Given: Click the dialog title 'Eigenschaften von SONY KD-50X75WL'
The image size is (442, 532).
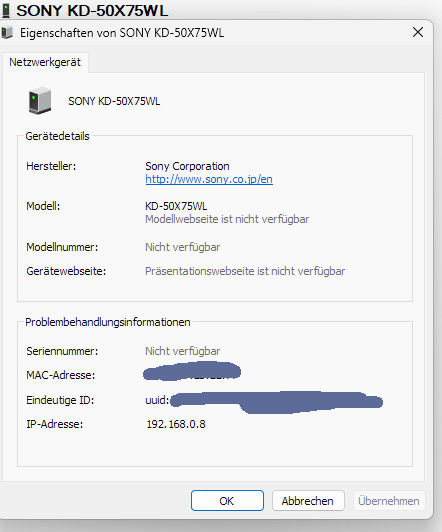Looking at the screenshot, I should coord(122,33).
